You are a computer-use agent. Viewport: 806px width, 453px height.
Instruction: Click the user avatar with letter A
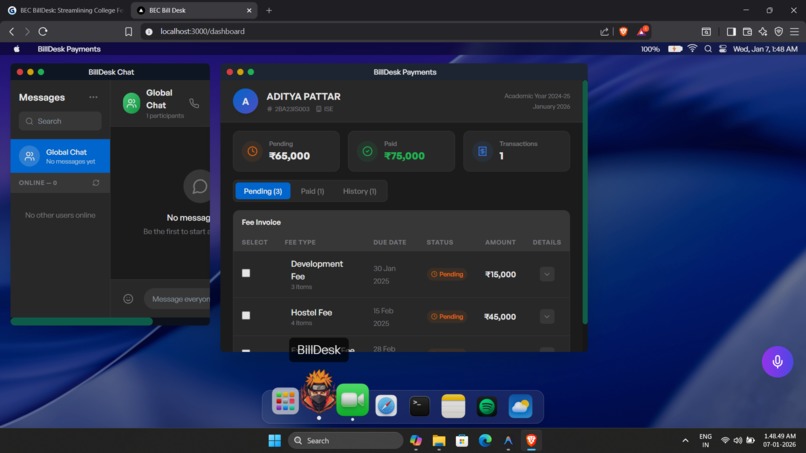pyautogui.click(x=246, y=101)
